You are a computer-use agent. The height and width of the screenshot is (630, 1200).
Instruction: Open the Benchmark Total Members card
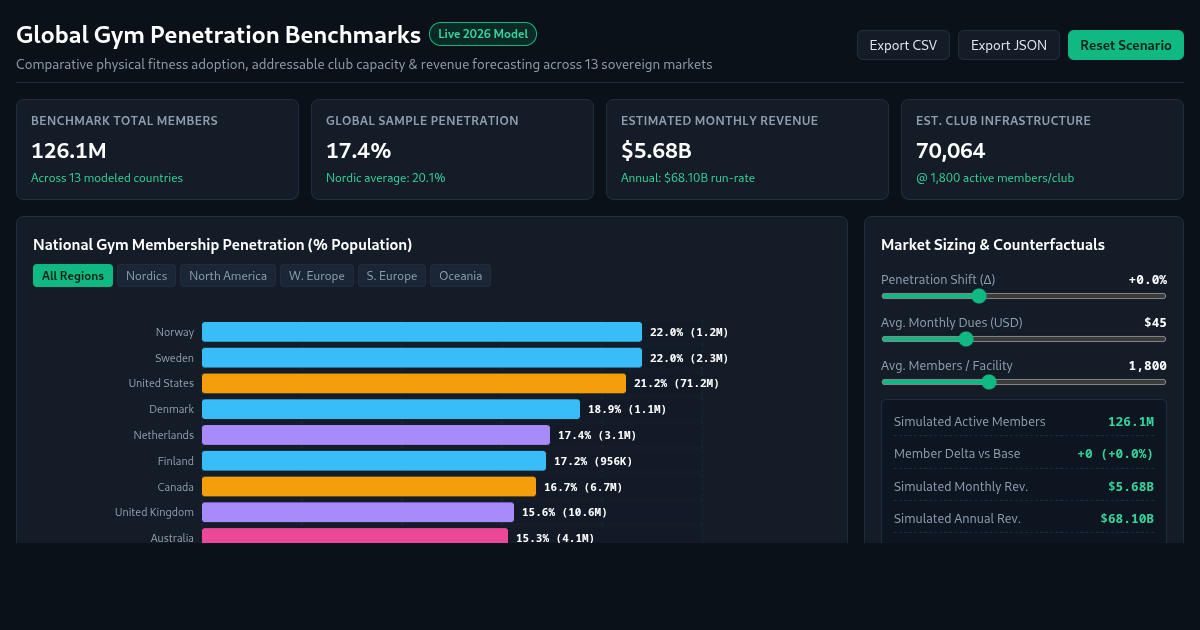pyautogui.click(x=157, y=149)
